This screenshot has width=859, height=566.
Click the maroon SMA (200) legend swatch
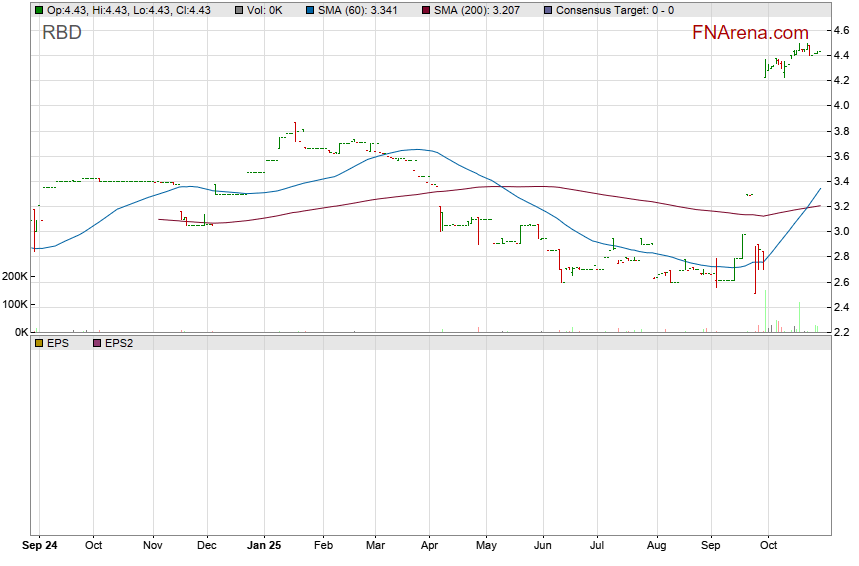tap(428, 10)
